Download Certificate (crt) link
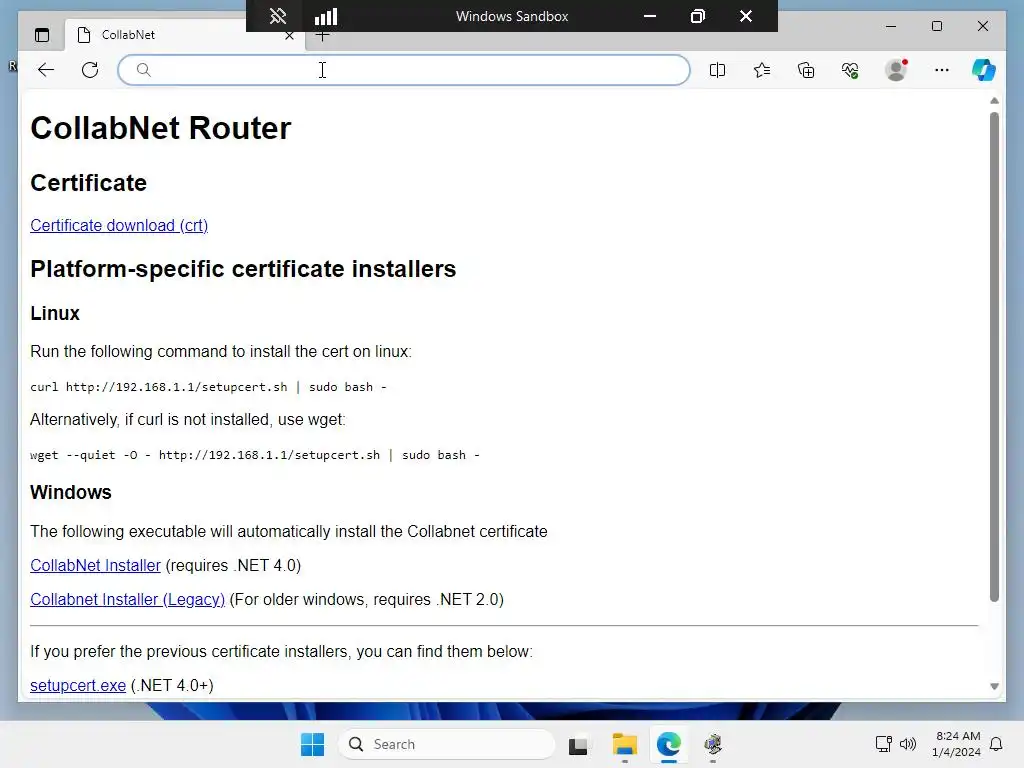This screenshot has height=768, width=1024. (119, 225)
